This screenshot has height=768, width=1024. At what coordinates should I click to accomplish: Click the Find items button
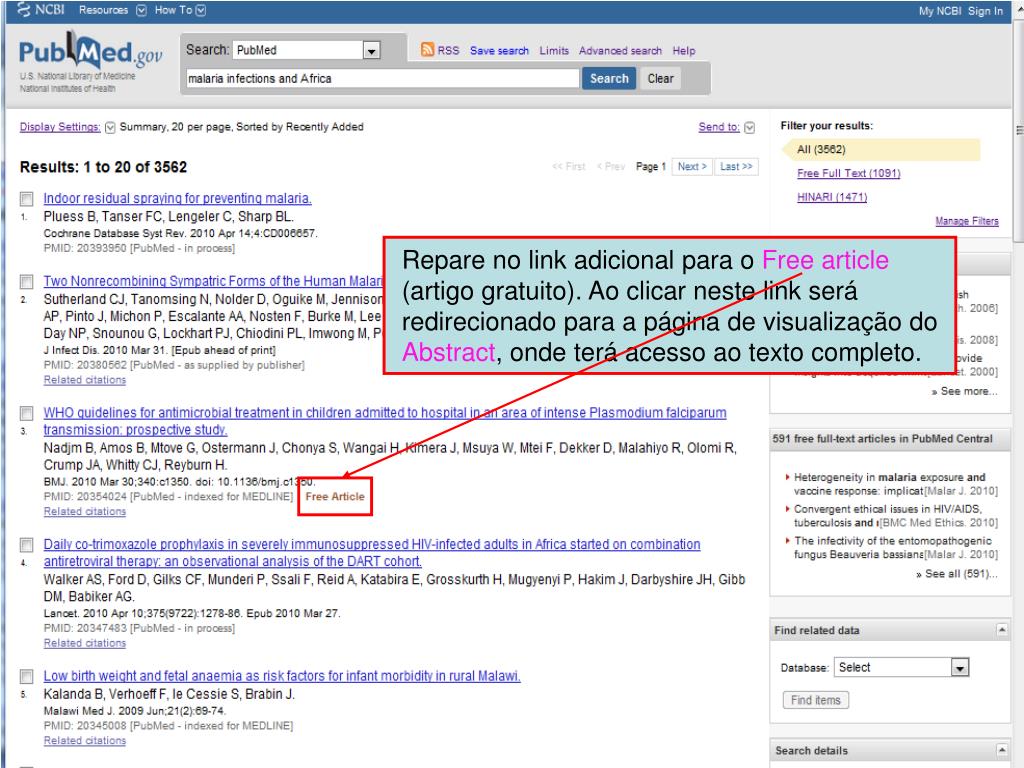816,700
